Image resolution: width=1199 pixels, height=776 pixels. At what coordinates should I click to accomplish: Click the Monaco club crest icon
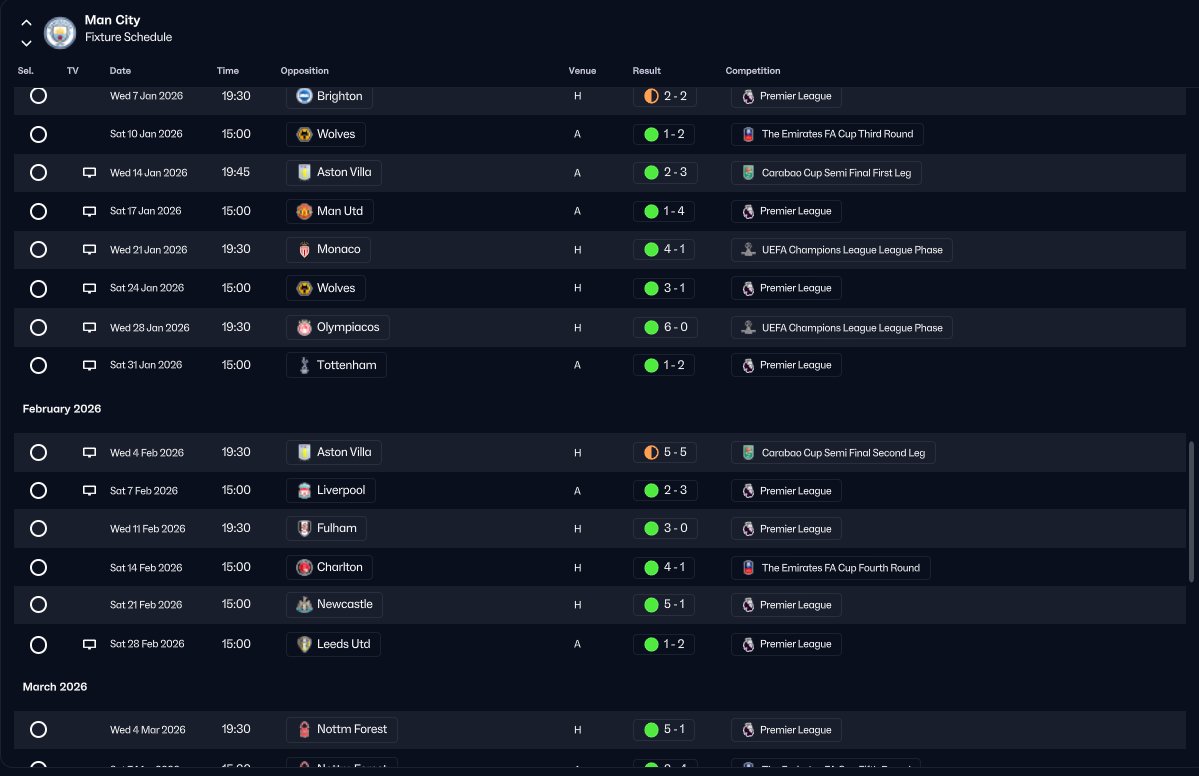click(x=304, y=250)
